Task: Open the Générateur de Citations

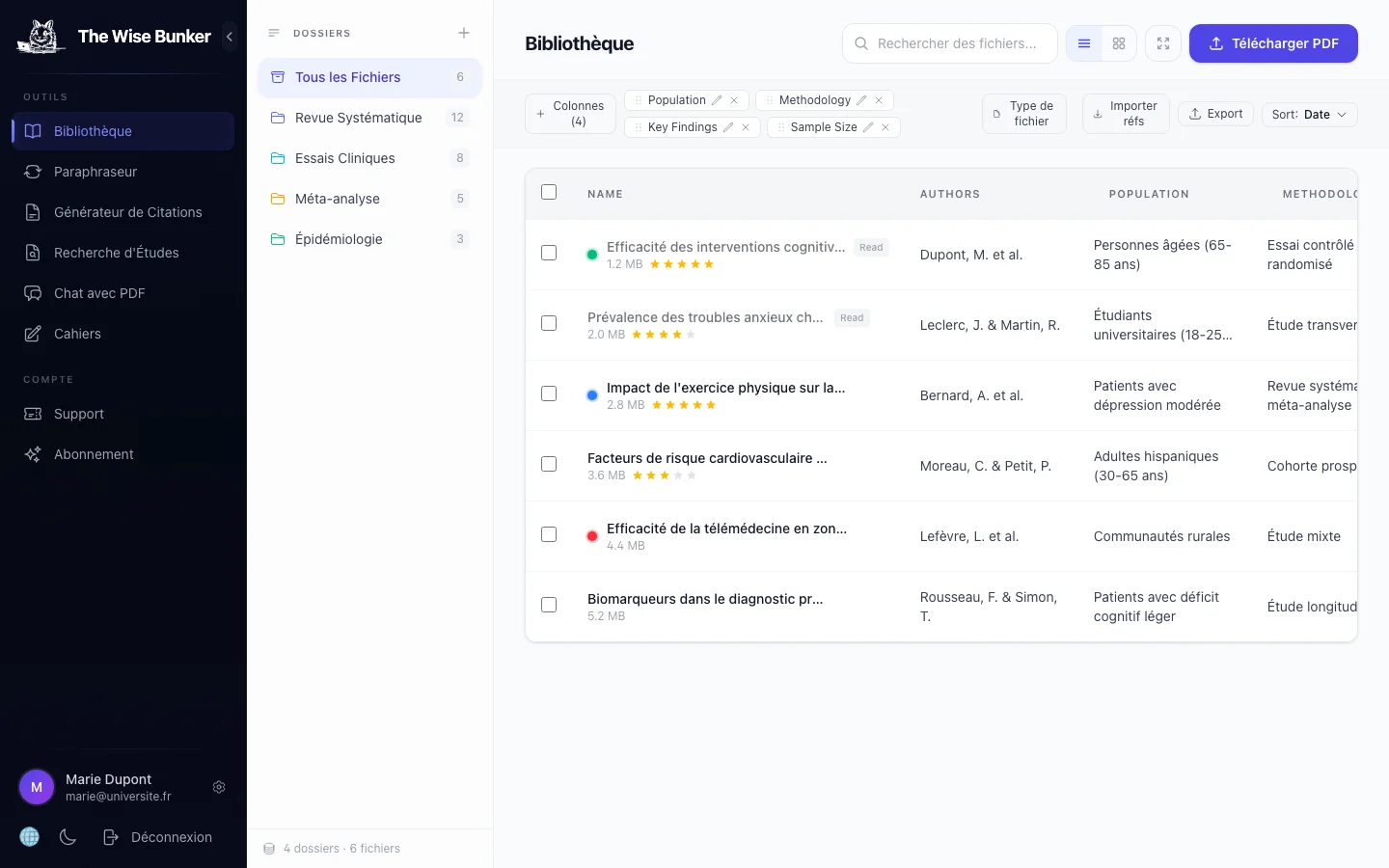Action: tap(126, 212)
